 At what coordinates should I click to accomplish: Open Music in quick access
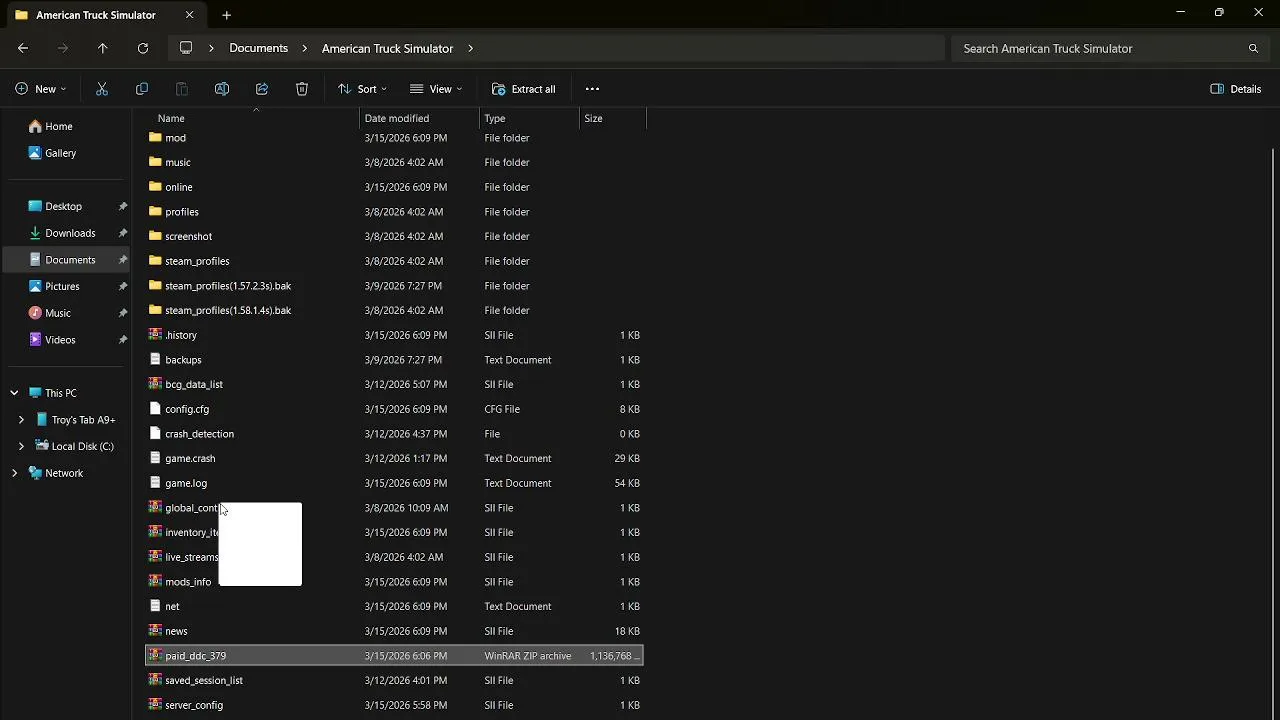point(58,313)
